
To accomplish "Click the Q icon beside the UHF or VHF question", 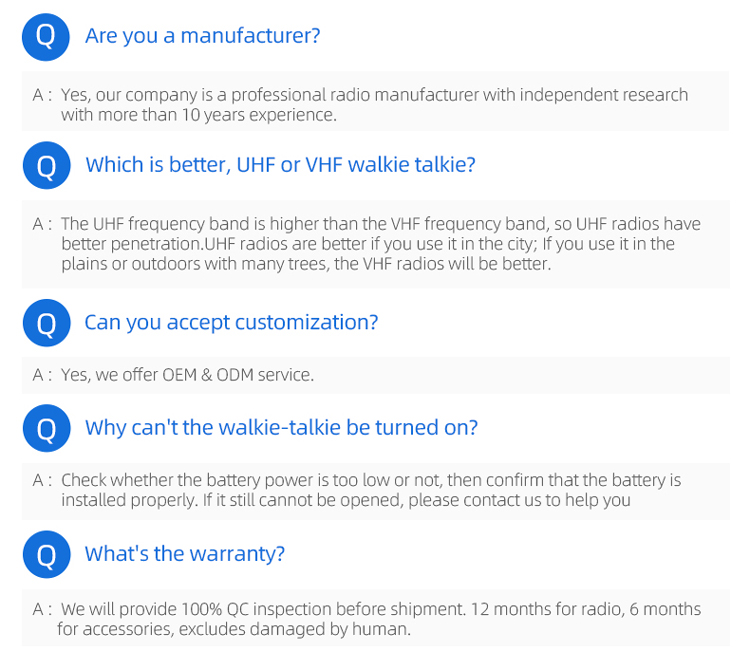I will click(x=46, y=165).
